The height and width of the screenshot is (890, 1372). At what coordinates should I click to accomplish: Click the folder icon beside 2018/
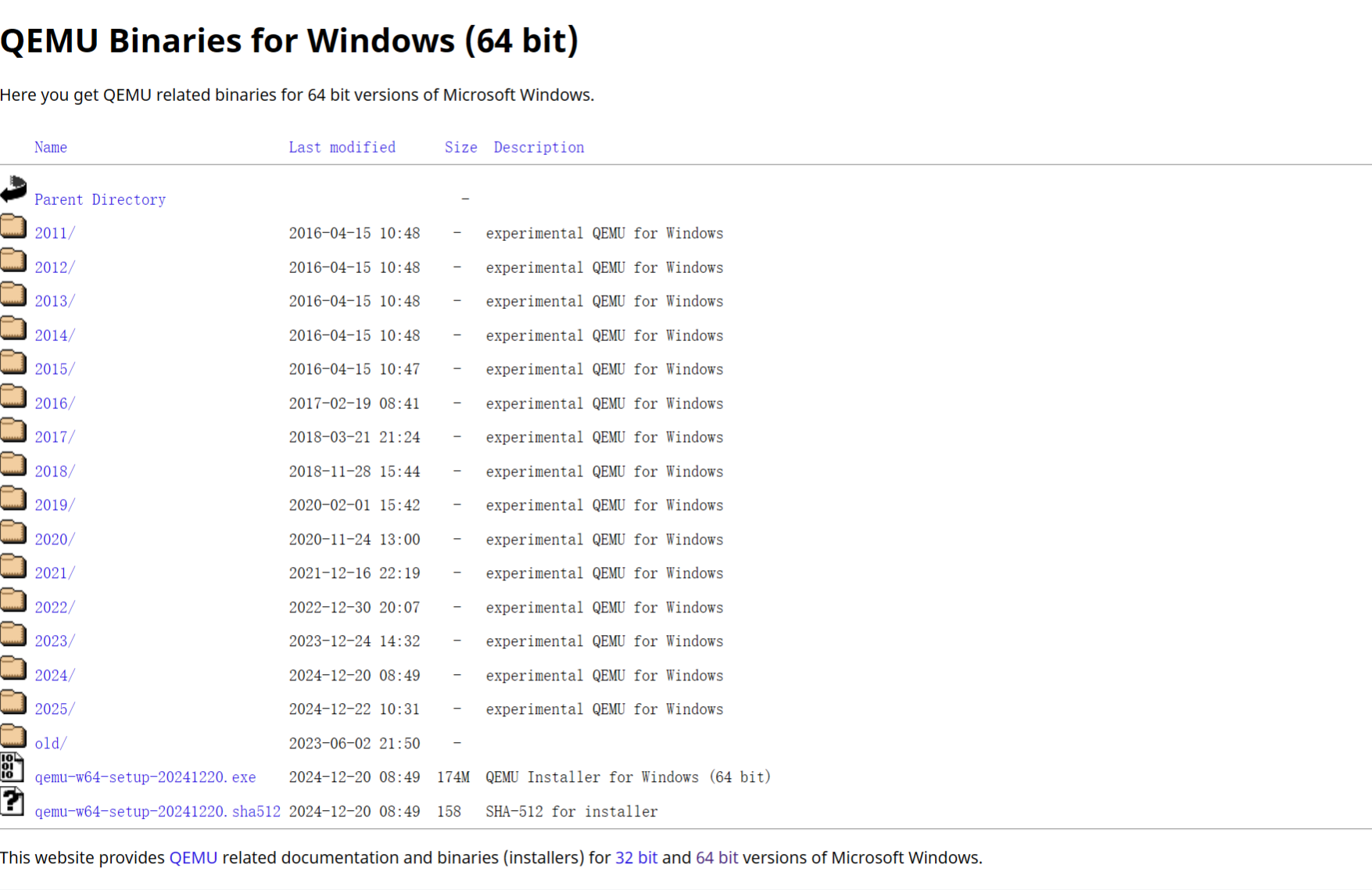click(x=13, y=464)
